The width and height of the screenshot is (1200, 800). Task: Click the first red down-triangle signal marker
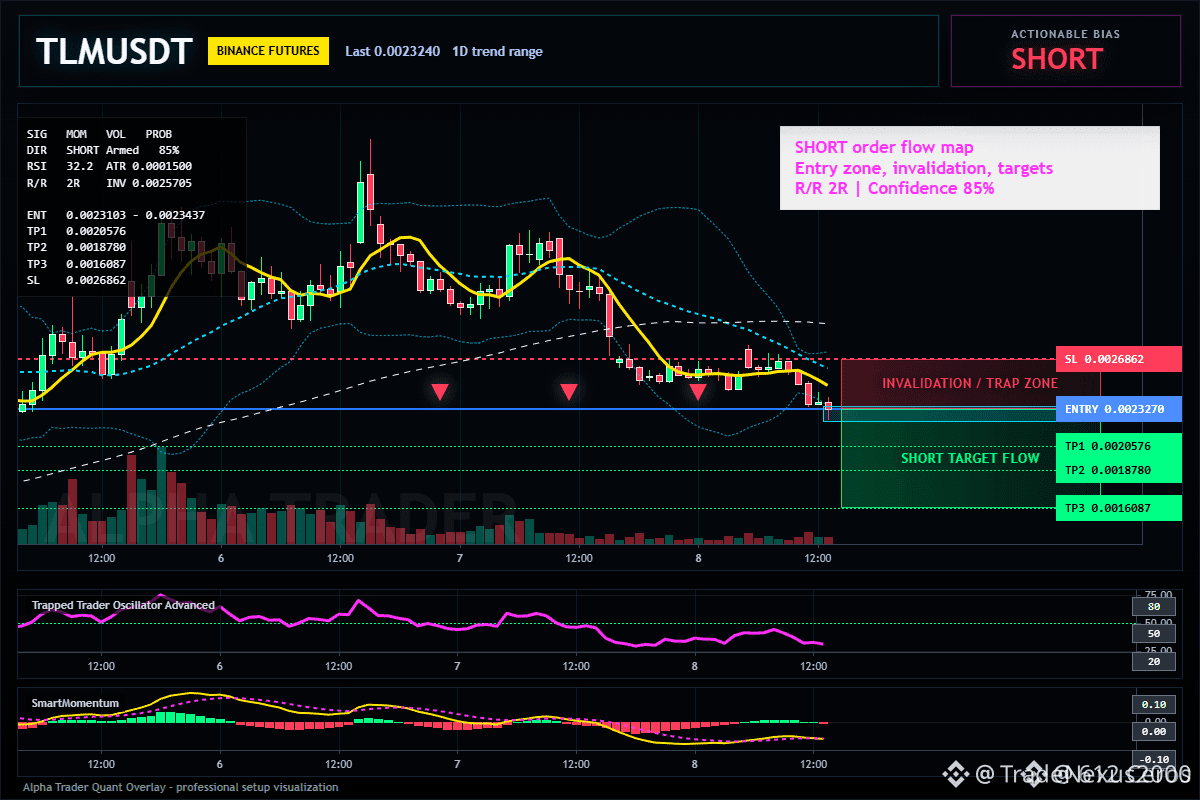click(x=440, y=391)
